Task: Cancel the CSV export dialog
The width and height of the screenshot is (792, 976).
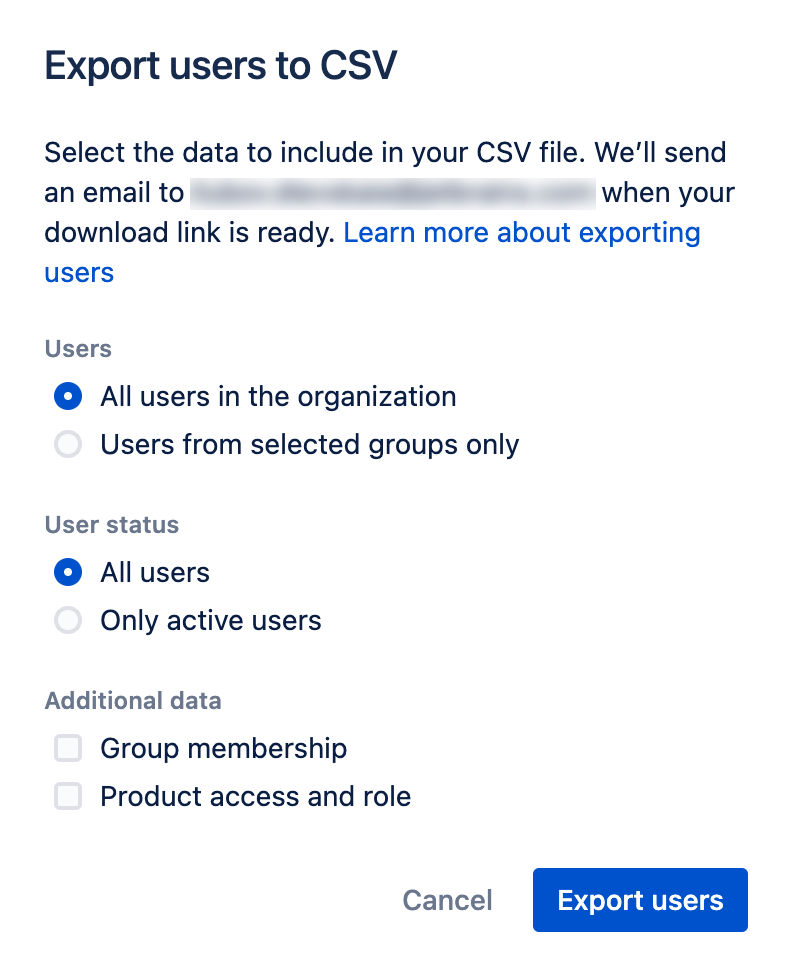Action: coord(447,900)
